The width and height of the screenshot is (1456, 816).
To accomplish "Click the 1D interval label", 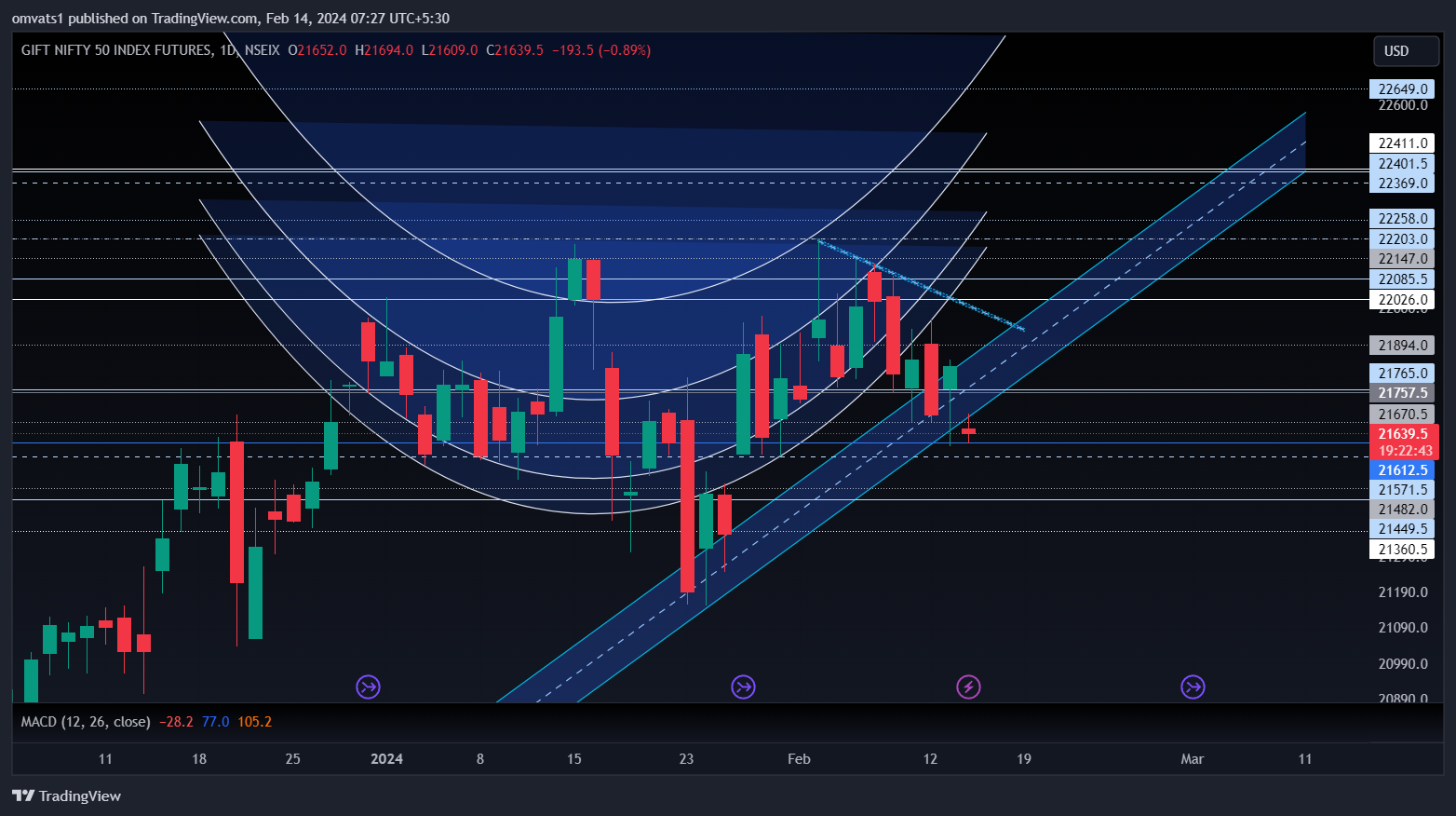I will [x=228, y=50].
